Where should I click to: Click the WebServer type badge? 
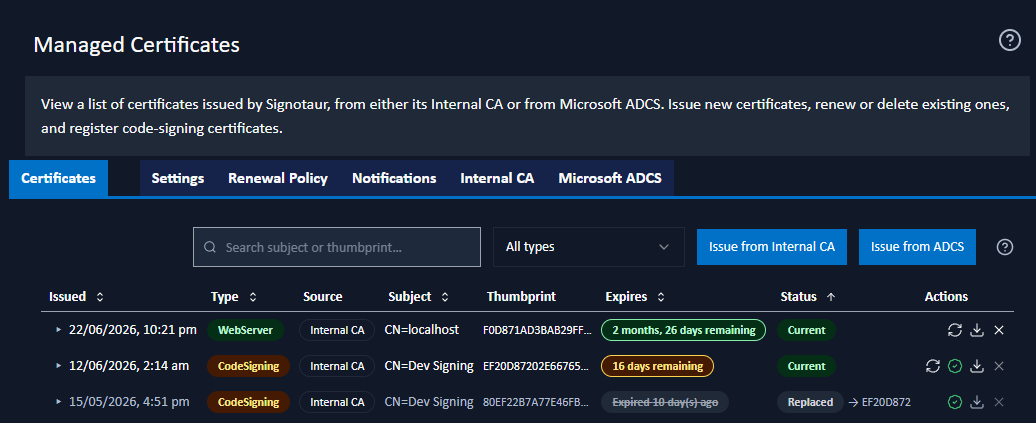(245, 330)
